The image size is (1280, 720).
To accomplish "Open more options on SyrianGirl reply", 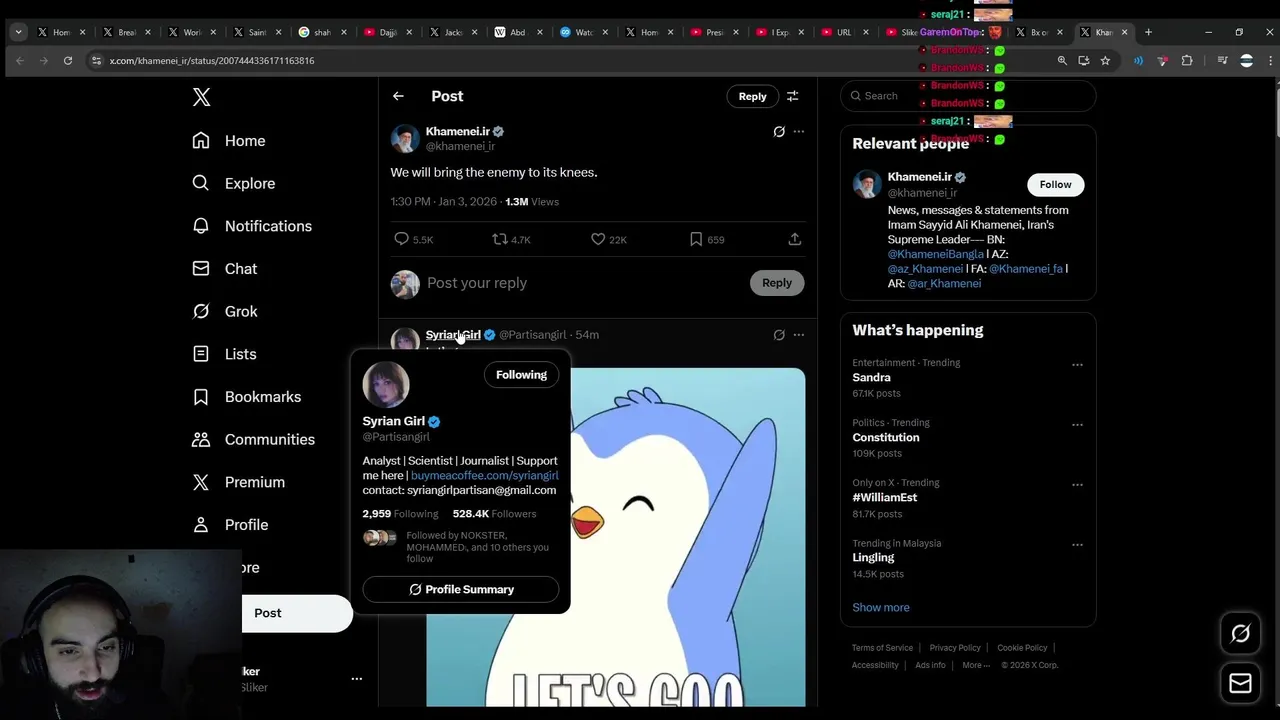I will pyautogui.click(x=798, y=335).
